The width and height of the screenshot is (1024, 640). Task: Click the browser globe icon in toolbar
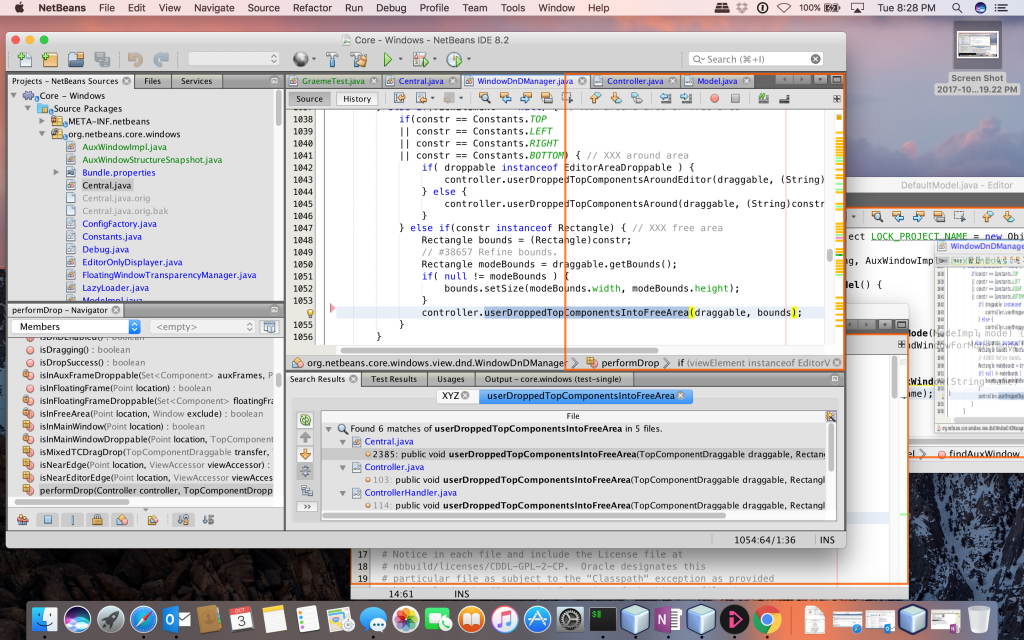pyautogui.click(x=300, y=59)
